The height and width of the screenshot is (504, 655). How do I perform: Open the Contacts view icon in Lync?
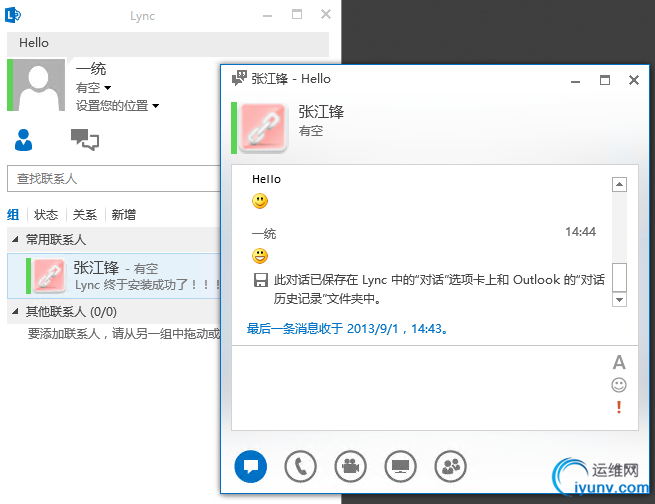23,140
